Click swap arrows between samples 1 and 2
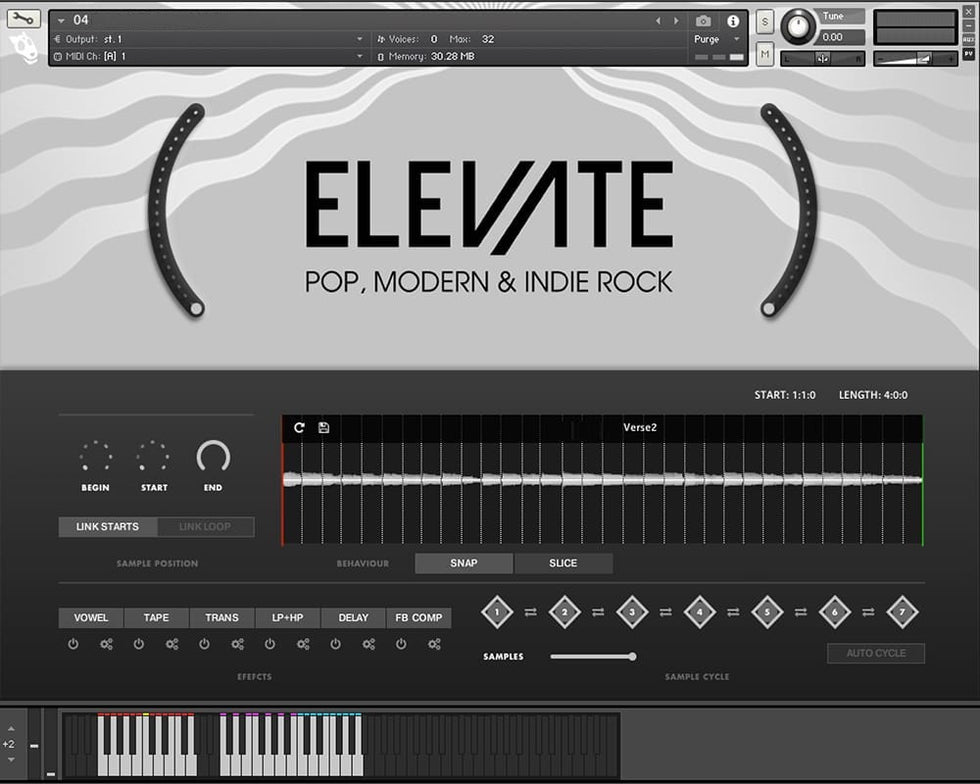The height and width of the screenshot is (784, 980). pos(530,612)
